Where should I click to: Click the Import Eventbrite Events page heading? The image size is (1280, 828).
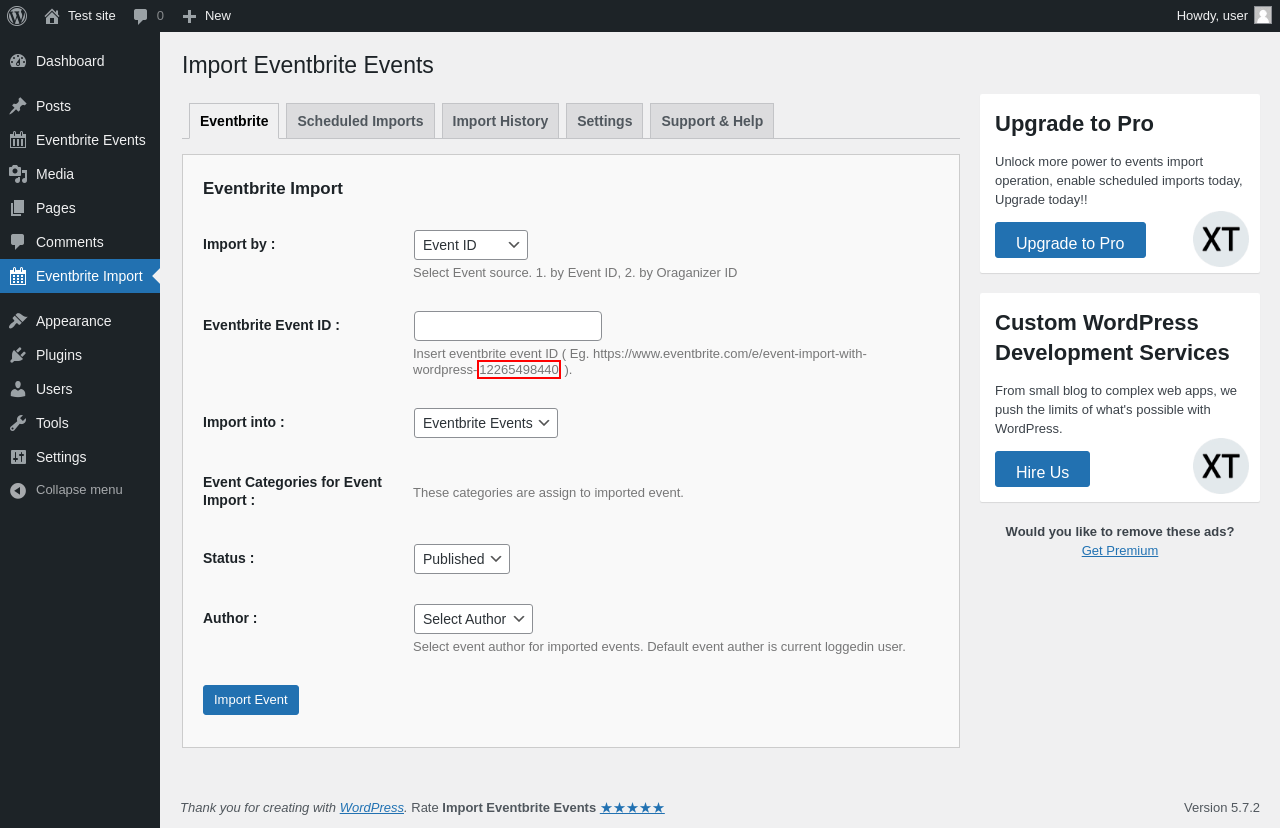308,65
